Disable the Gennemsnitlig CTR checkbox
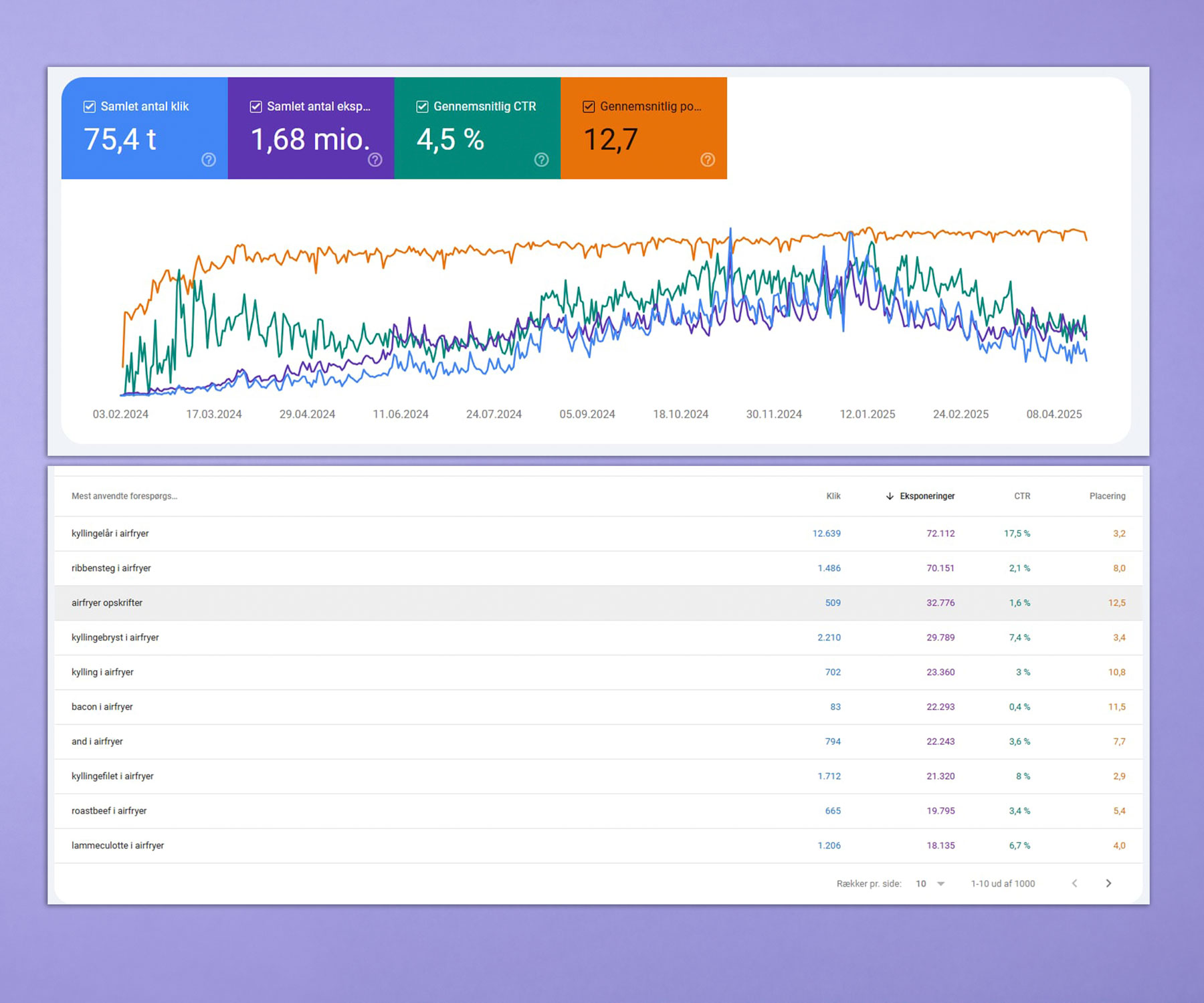The width and height of the screenshot is (1204, 1003). point(422,107)
